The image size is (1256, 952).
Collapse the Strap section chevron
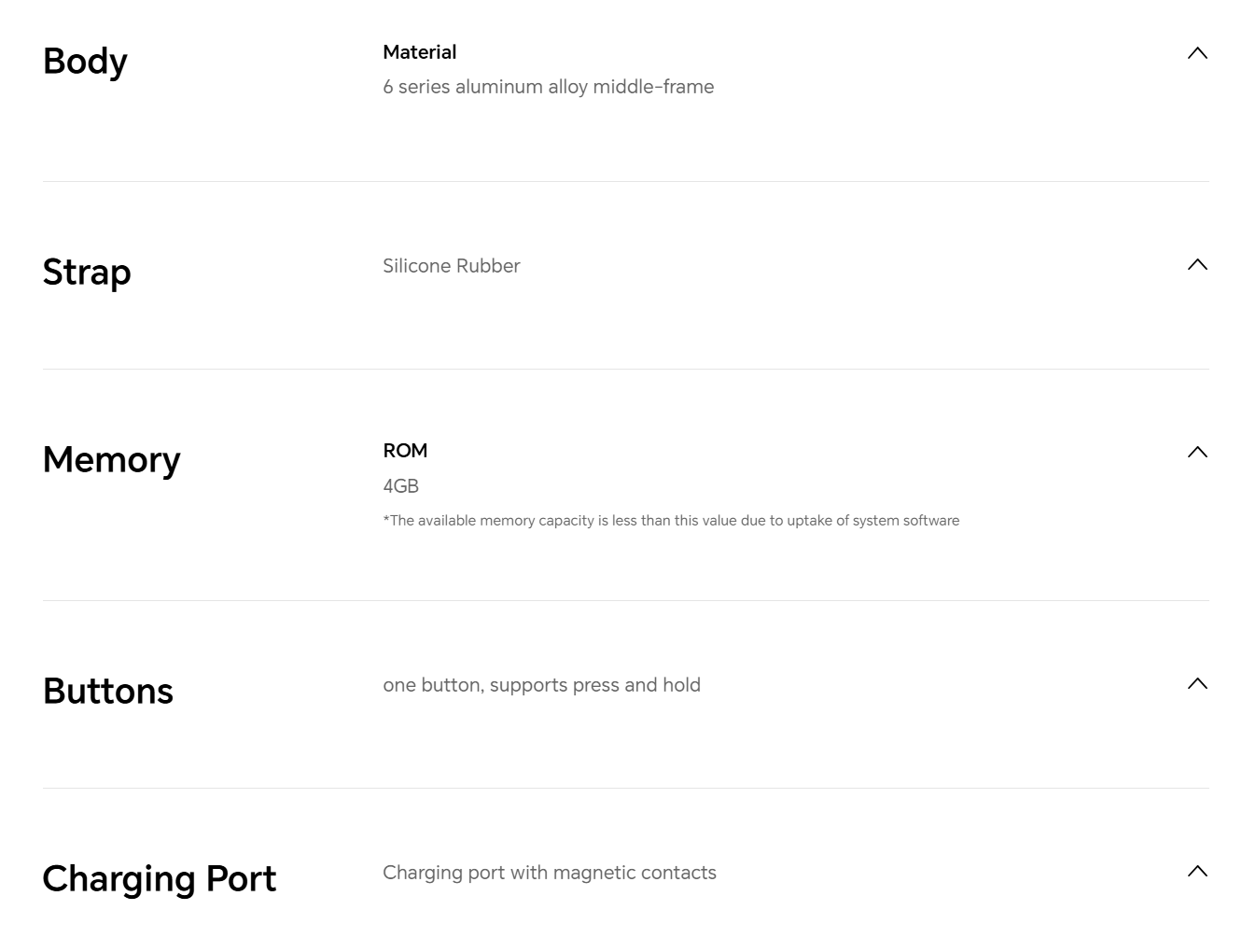(1197, 265)
